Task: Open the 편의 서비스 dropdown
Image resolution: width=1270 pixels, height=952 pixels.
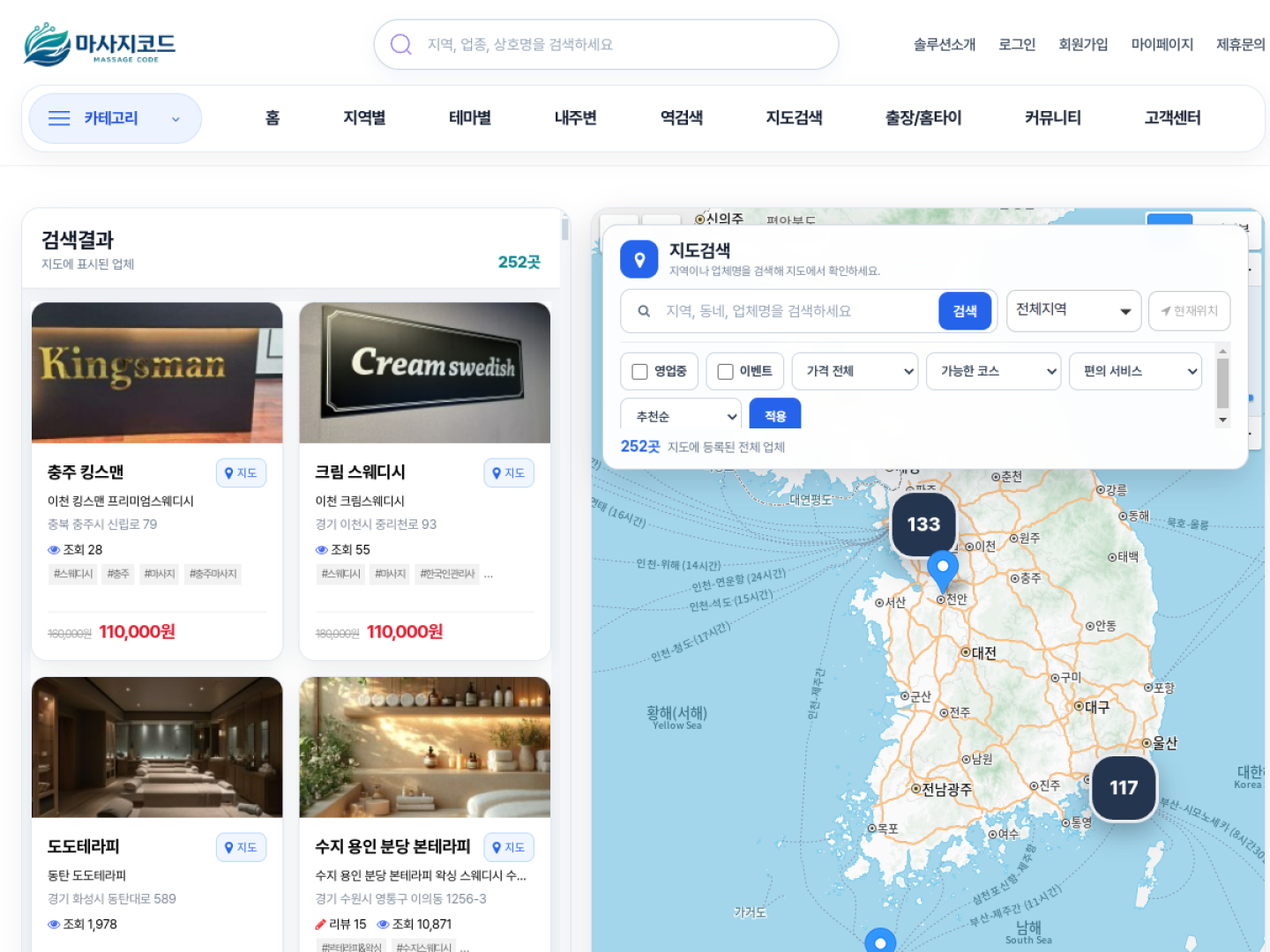Action: (1135, 371)
